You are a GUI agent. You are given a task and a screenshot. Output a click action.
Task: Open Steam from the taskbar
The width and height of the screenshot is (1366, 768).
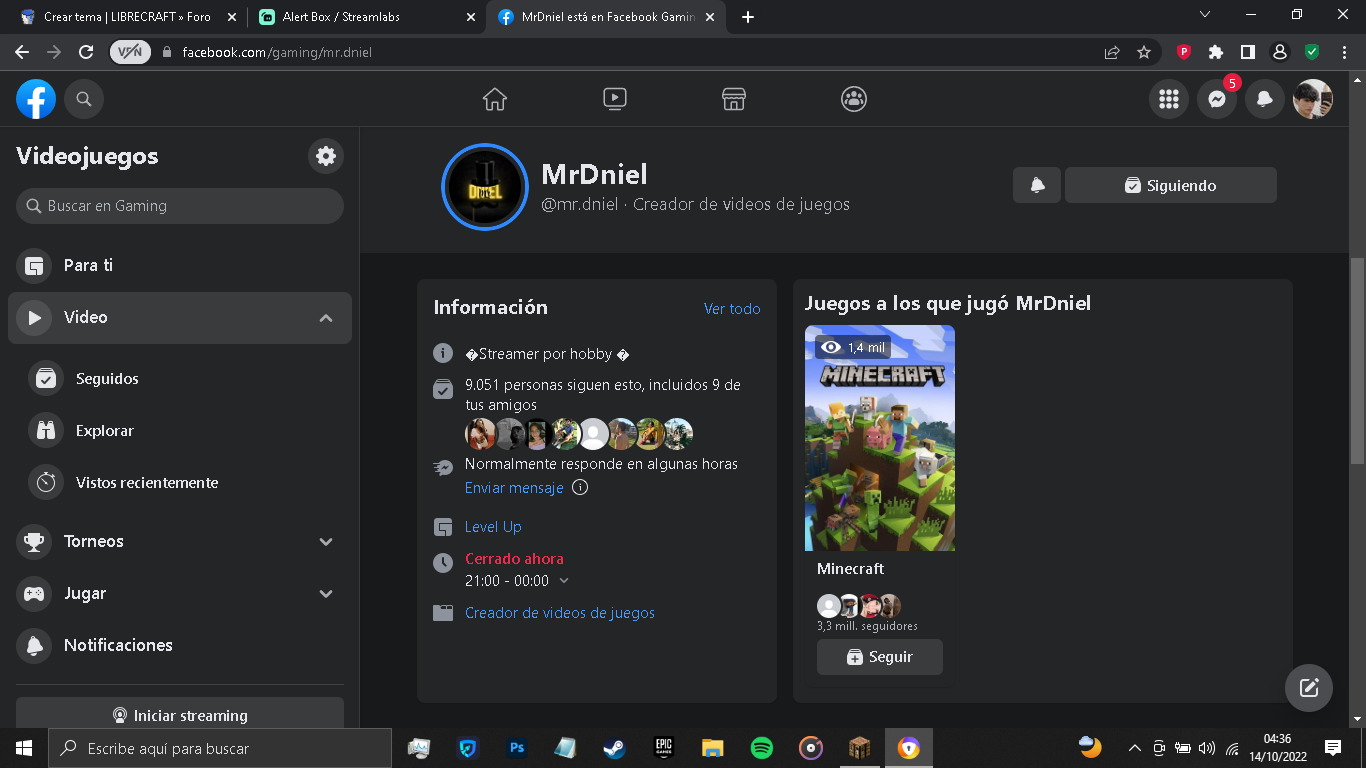[614, 748]
